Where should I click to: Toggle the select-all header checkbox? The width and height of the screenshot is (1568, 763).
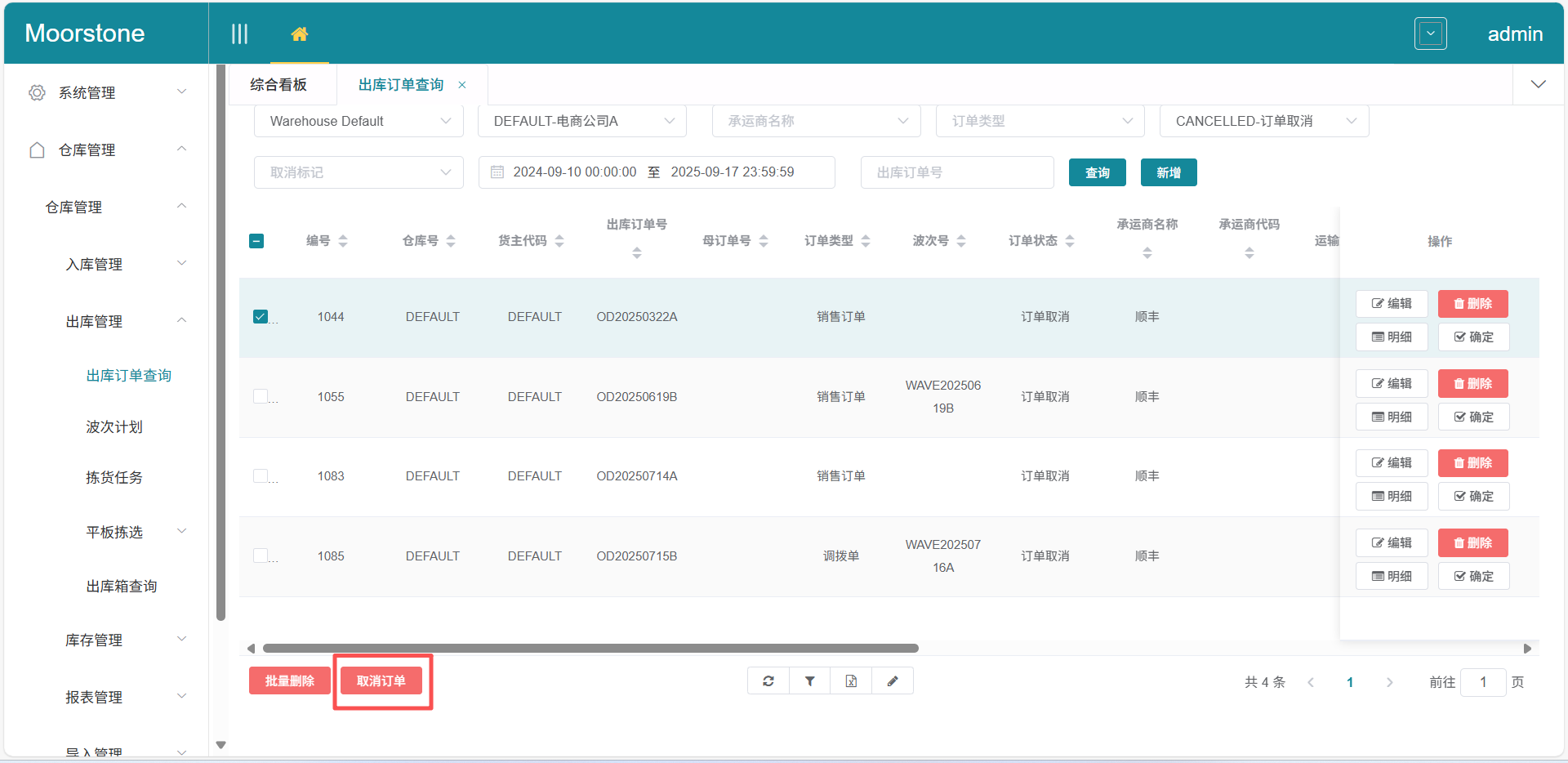(x=256, y=241)
